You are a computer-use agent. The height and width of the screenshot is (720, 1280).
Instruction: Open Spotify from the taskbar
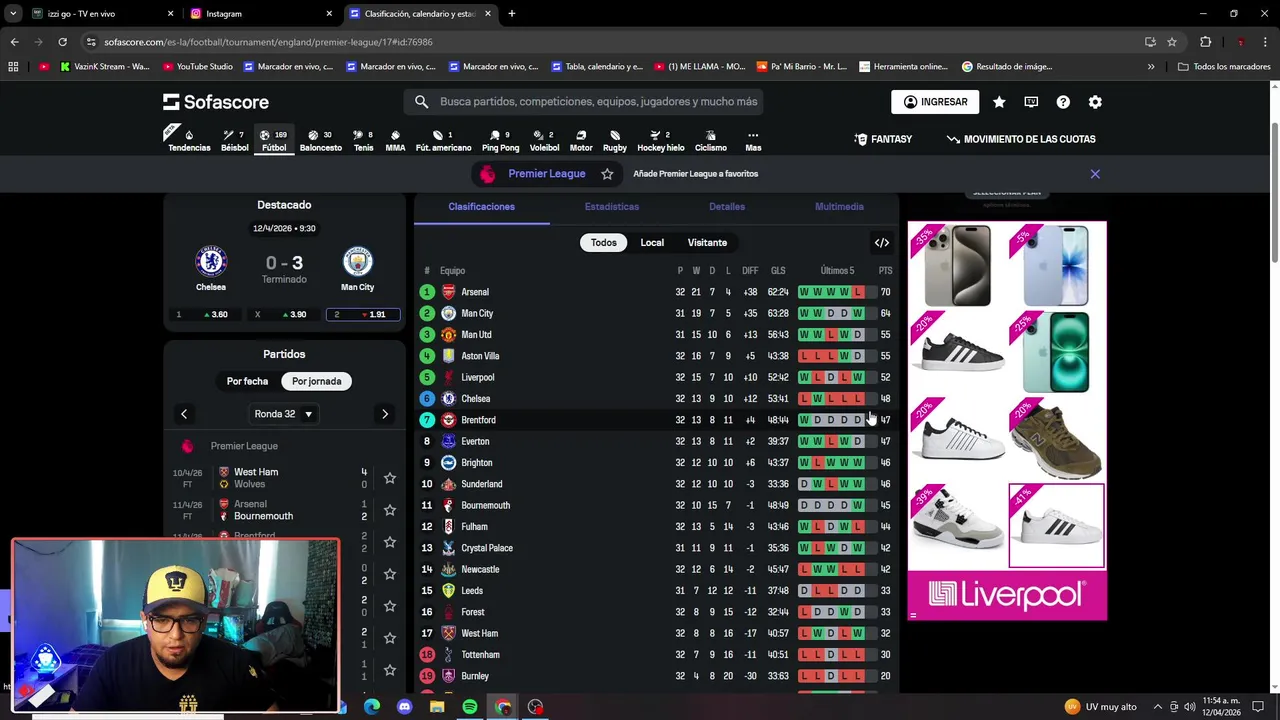point(470,707)
